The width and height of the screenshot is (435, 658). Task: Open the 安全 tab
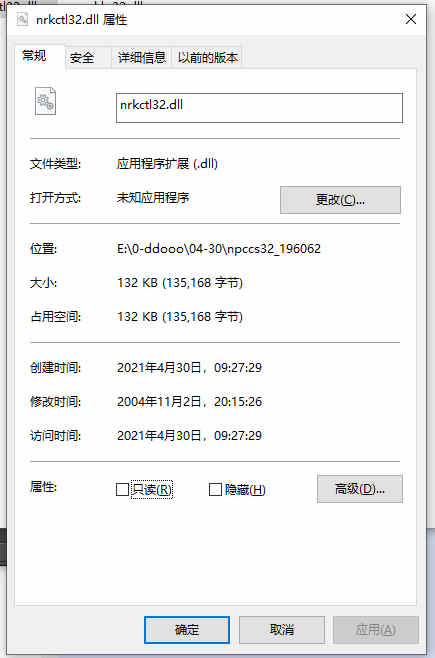(82, 57)
